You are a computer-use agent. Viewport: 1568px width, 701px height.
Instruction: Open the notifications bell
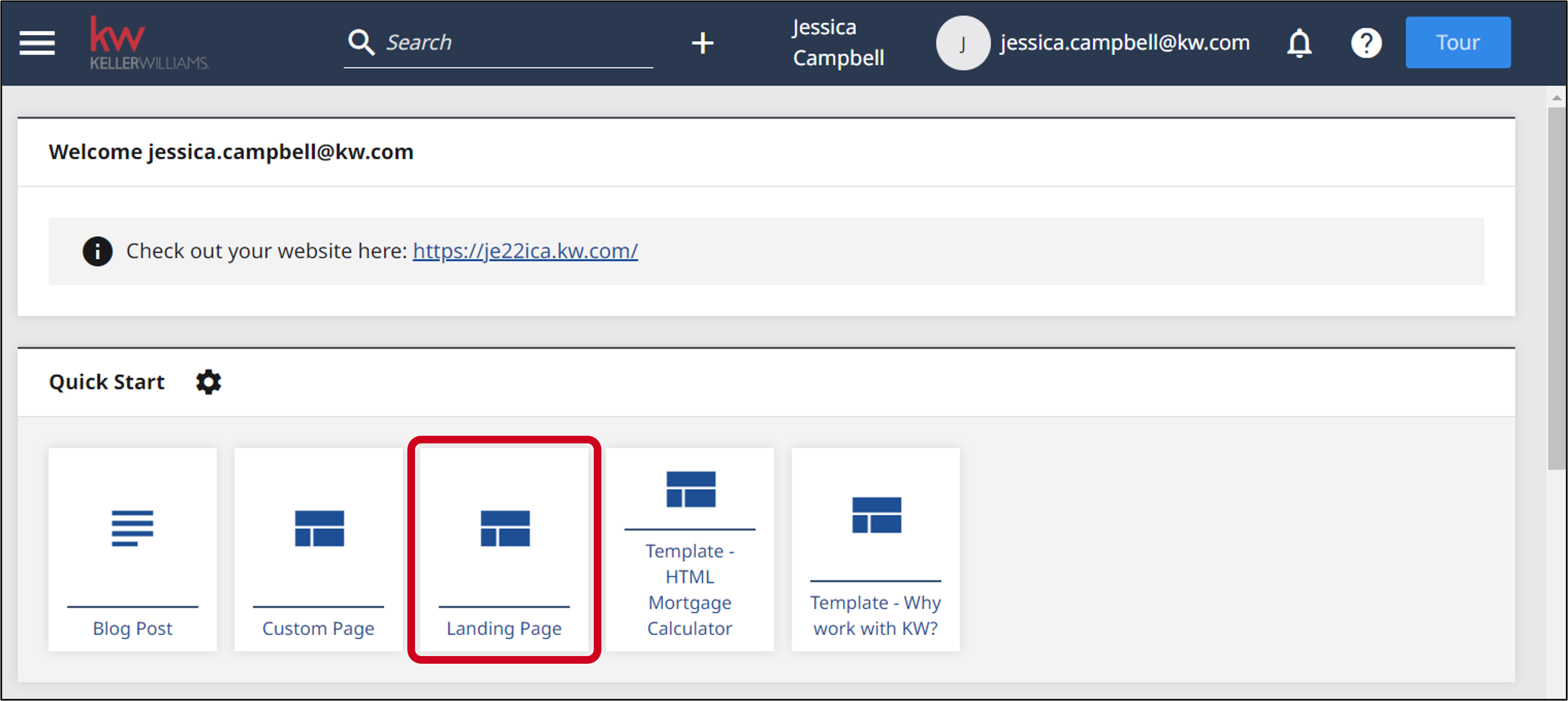(x=1299, y=43)
